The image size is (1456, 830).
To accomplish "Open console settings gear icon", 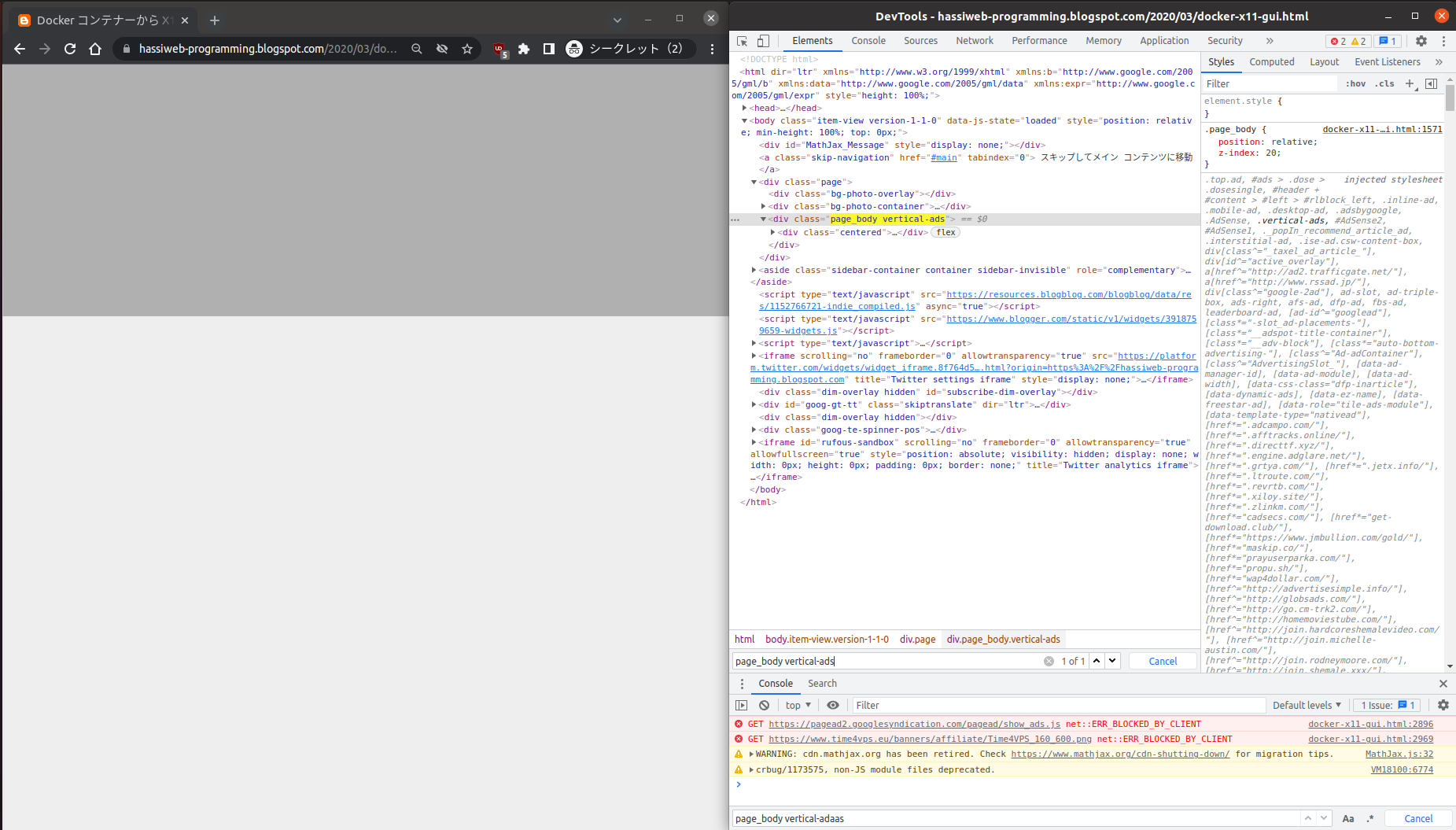I will (x=1443, y=706).
